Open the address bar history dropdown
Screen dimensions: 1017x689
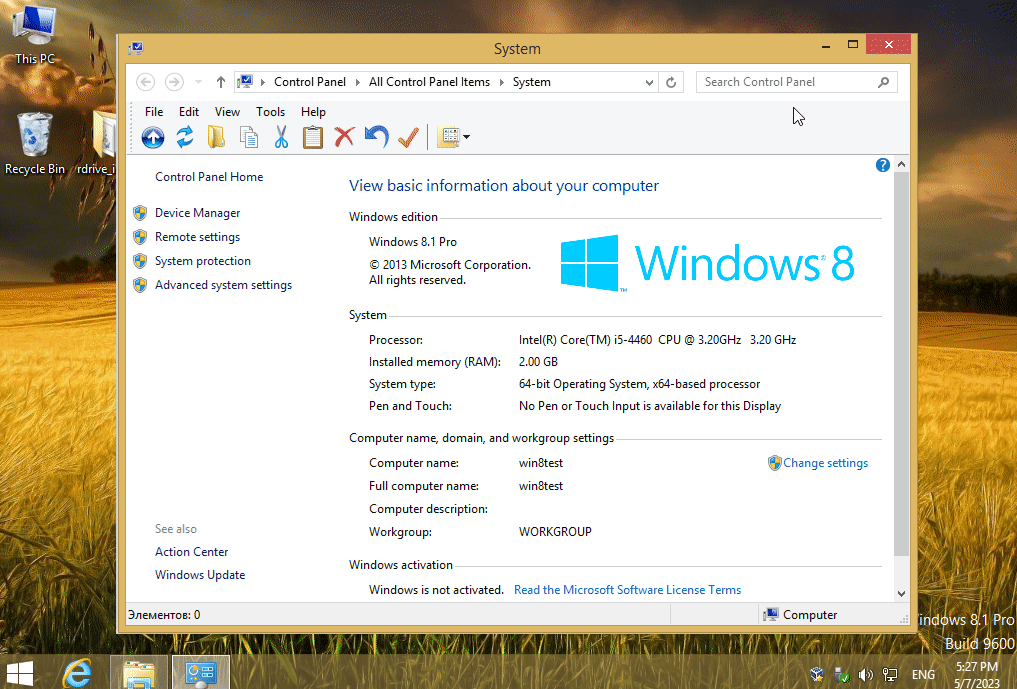(649, 82)
